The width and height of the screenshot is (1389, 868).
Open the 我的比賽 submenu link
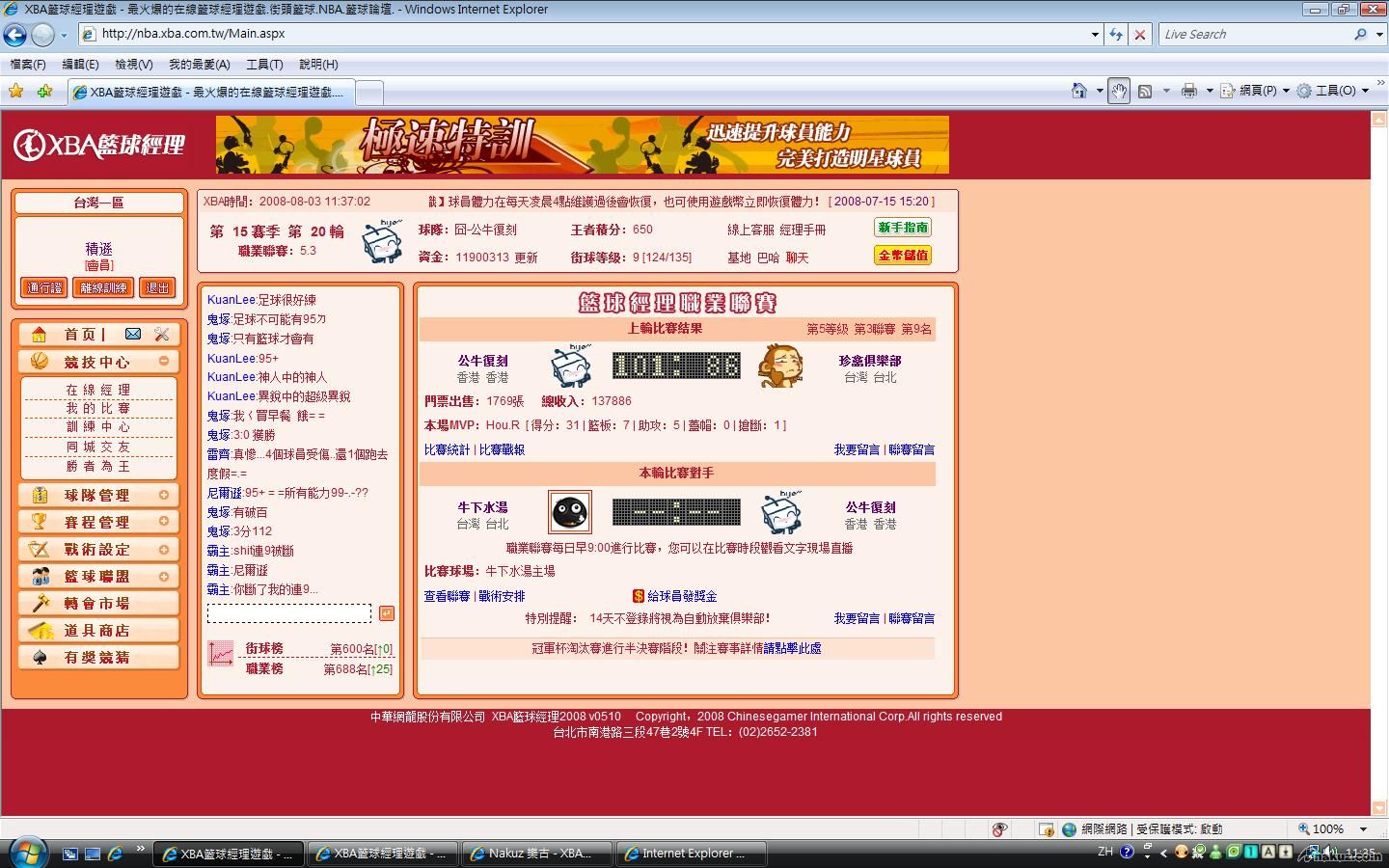click(x=98, y=408)
